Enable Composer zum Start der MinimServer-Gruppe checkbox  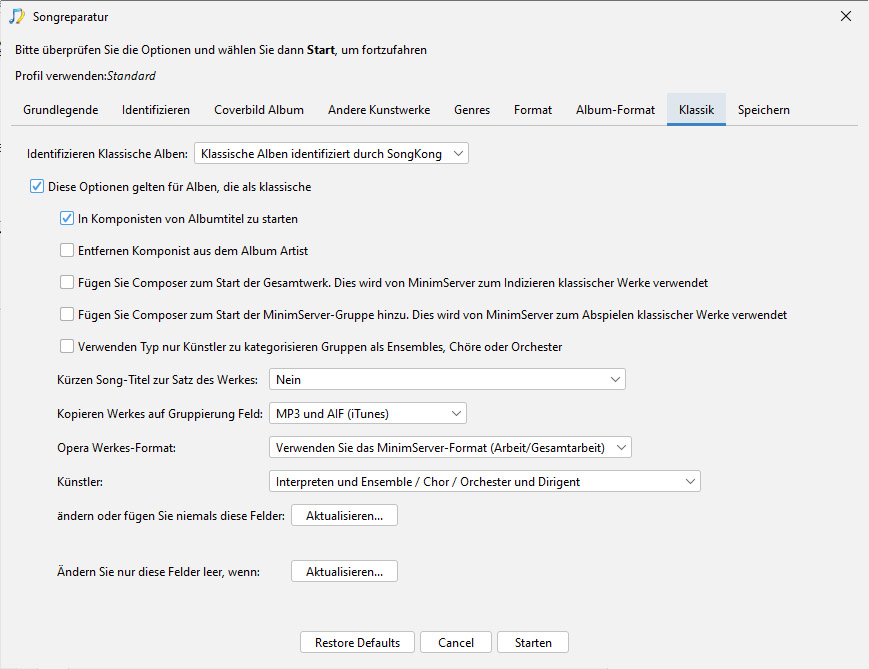(67, 315)
